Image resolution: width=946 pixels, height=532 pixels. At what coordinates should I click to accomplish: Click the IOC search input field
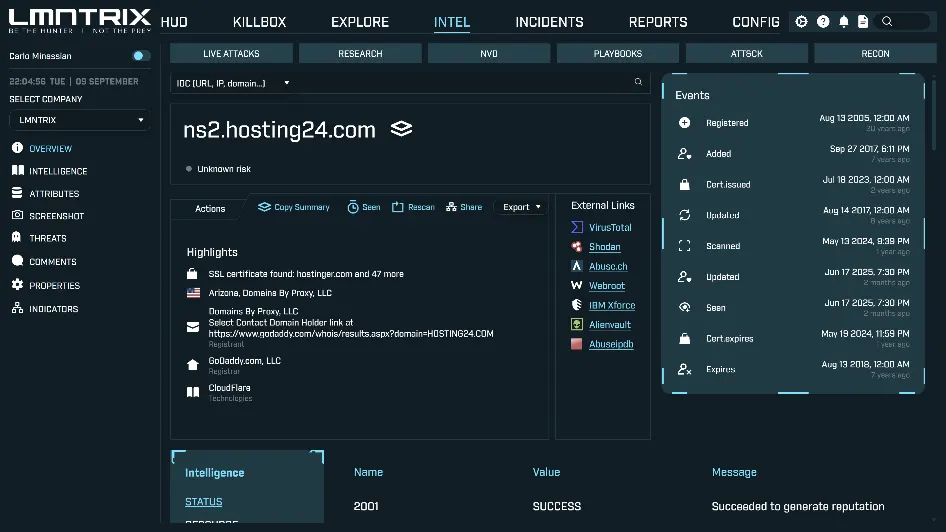(462, 83)
